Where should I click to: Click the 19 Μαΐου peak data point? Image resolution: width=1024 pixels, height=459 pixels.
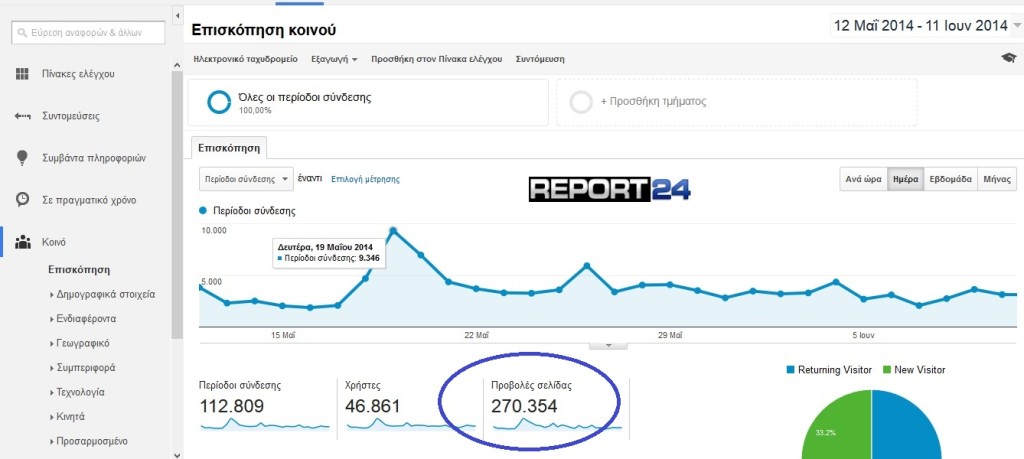(393, 230)
